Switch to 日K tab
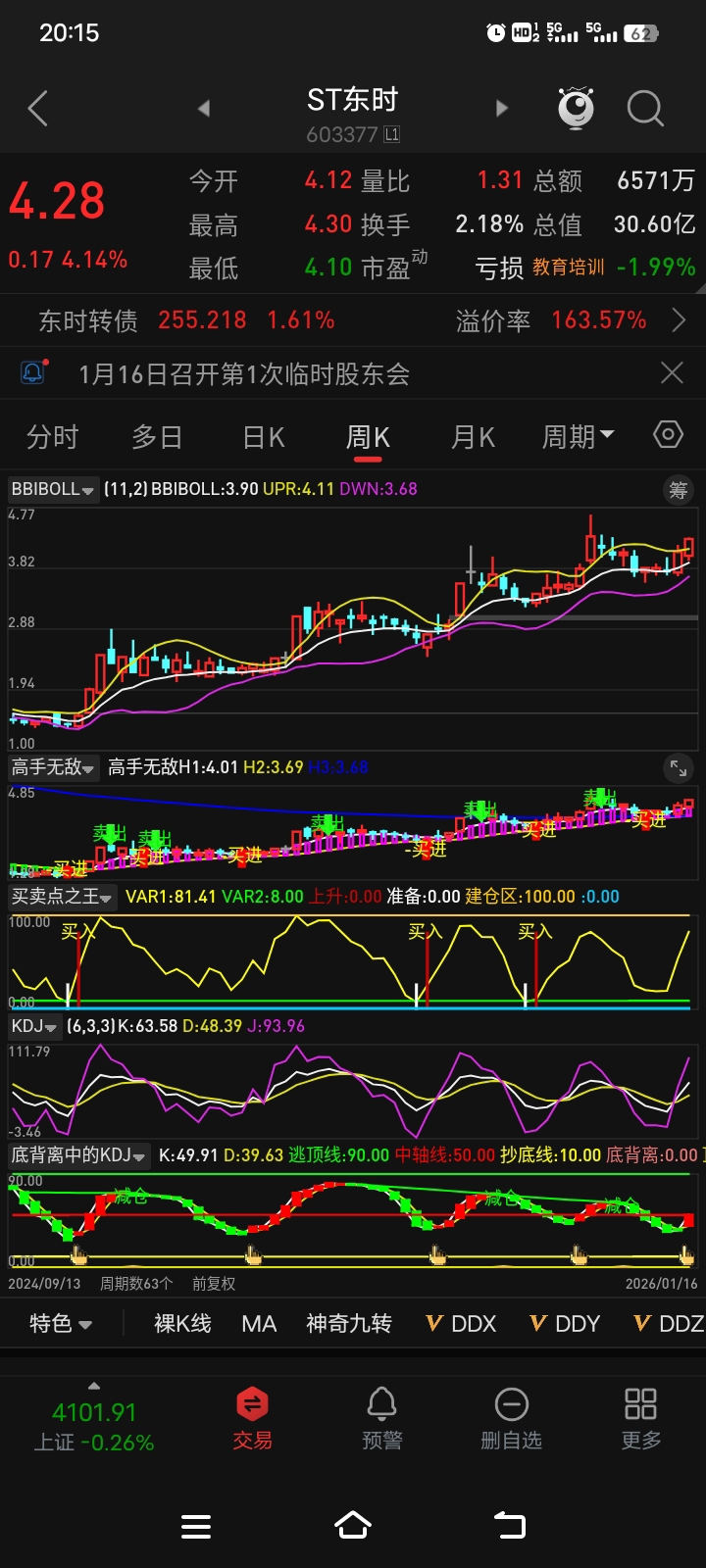Viewport: 706px width, 1568px height. 264,437
